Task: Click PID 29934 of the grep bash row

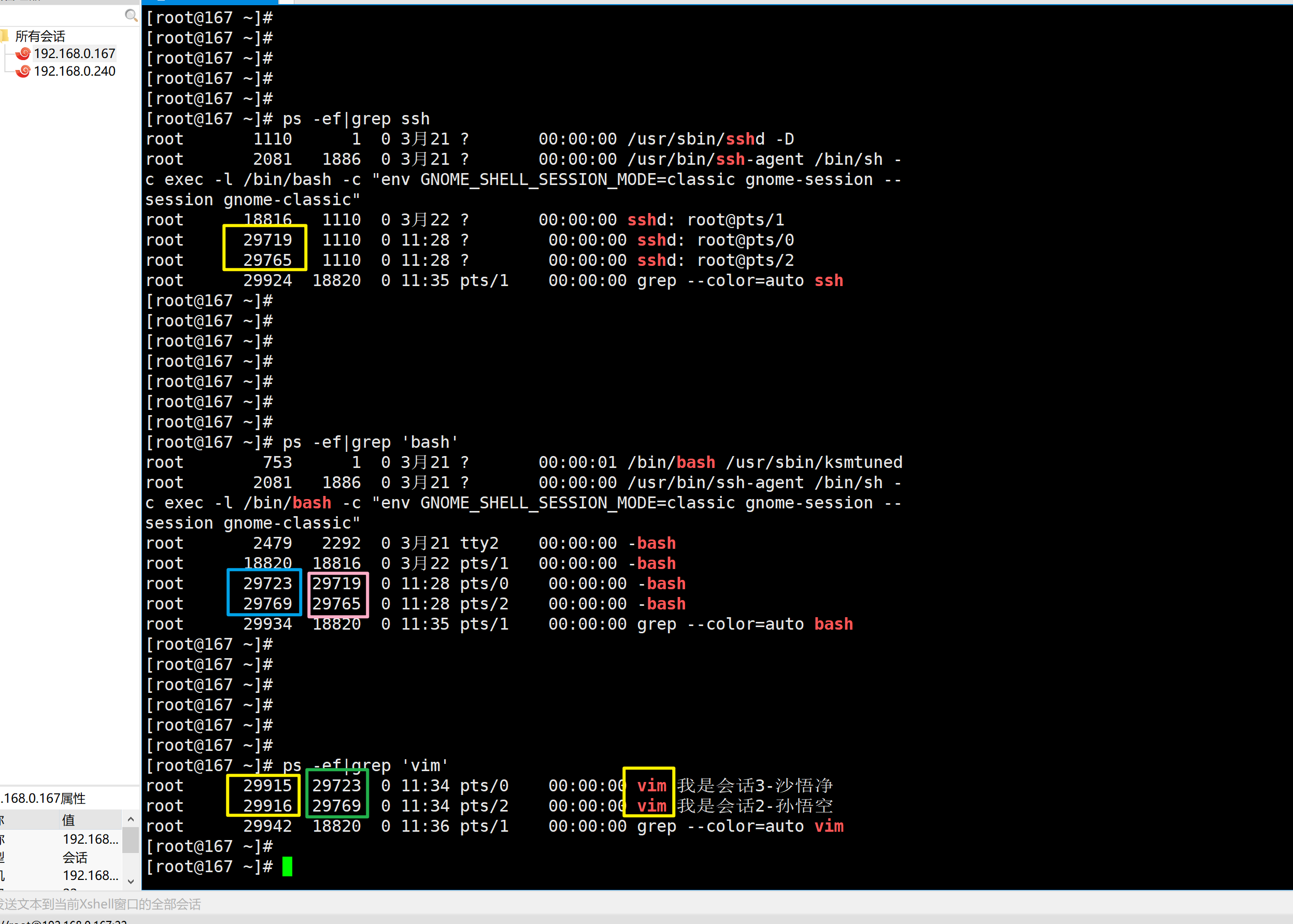Action: point(267,624)
